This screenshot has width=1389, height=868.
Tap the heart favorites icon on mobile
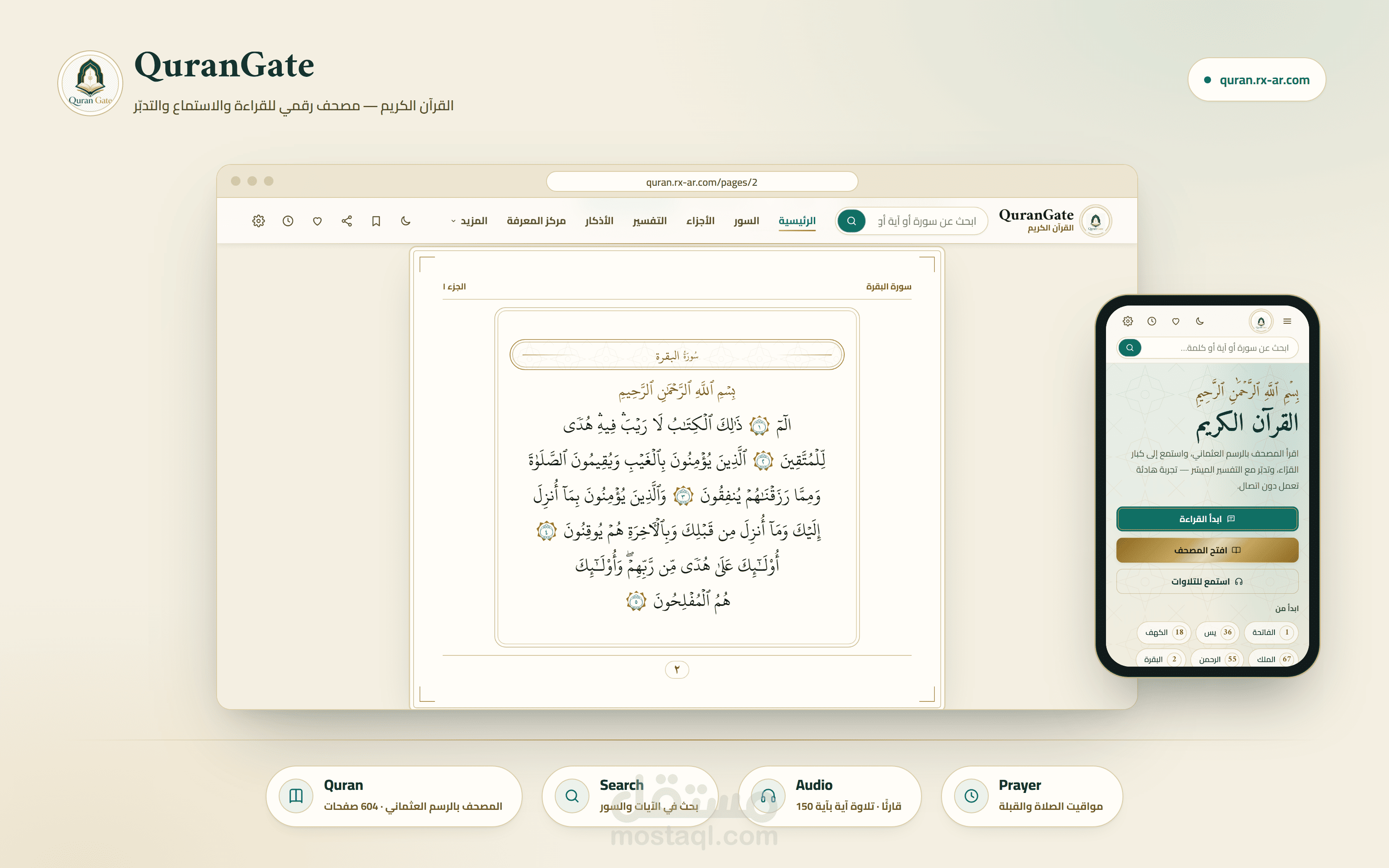[1175, 322]
